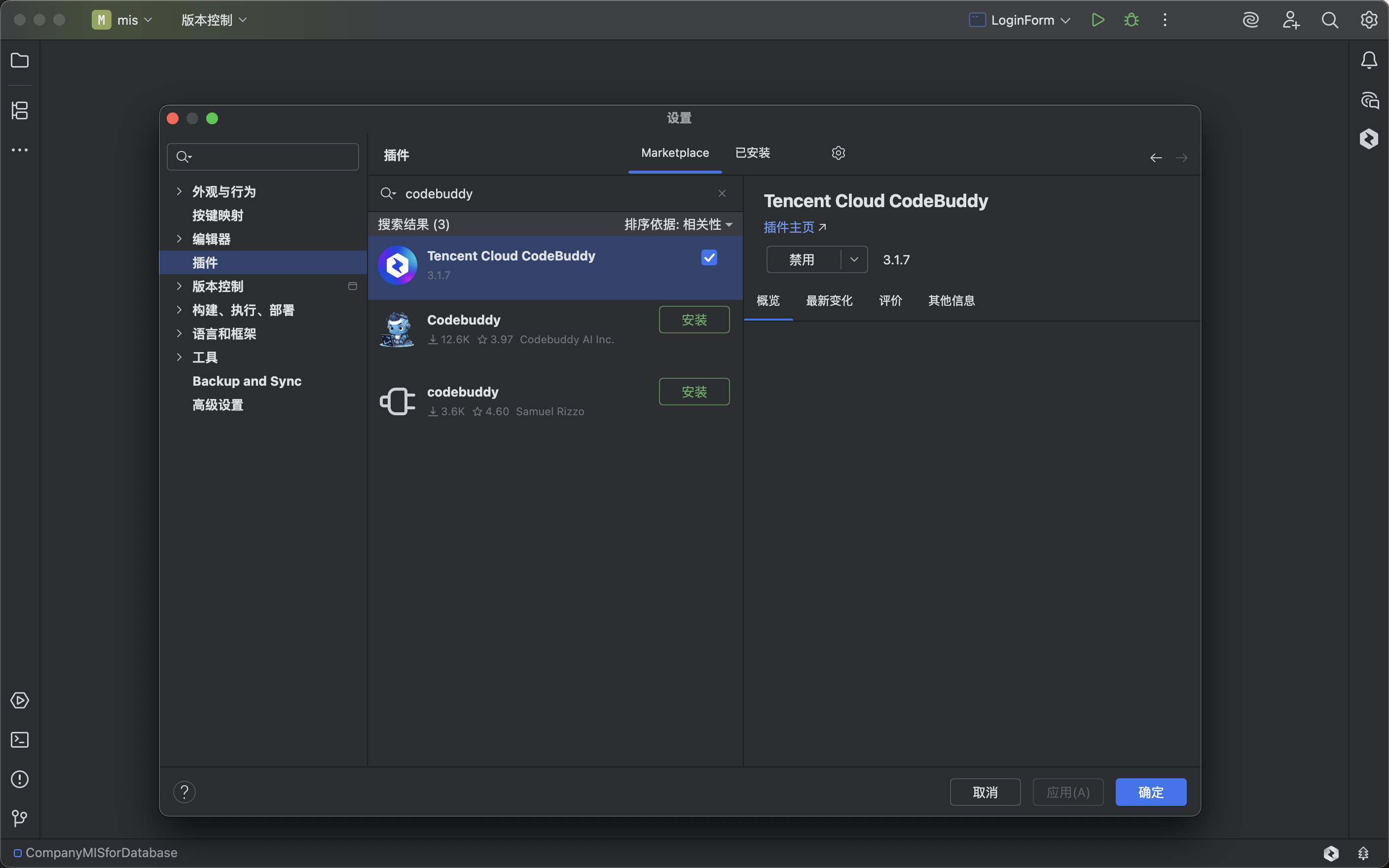Uncheck the Tencent Cloud CodeBuddy enabled checkbox
1389x868 pixels.
(x=709, y=258)
